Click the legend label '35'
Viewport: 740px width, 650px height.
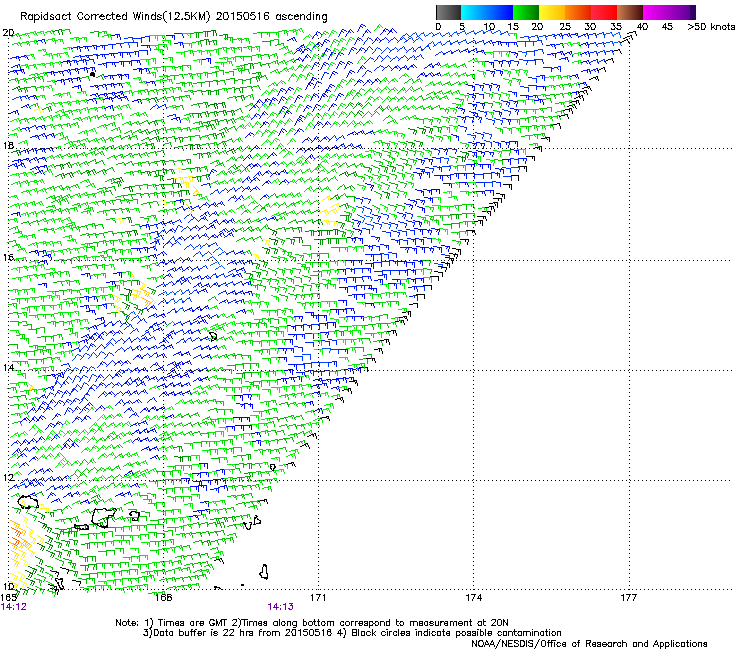coord(616,27)
